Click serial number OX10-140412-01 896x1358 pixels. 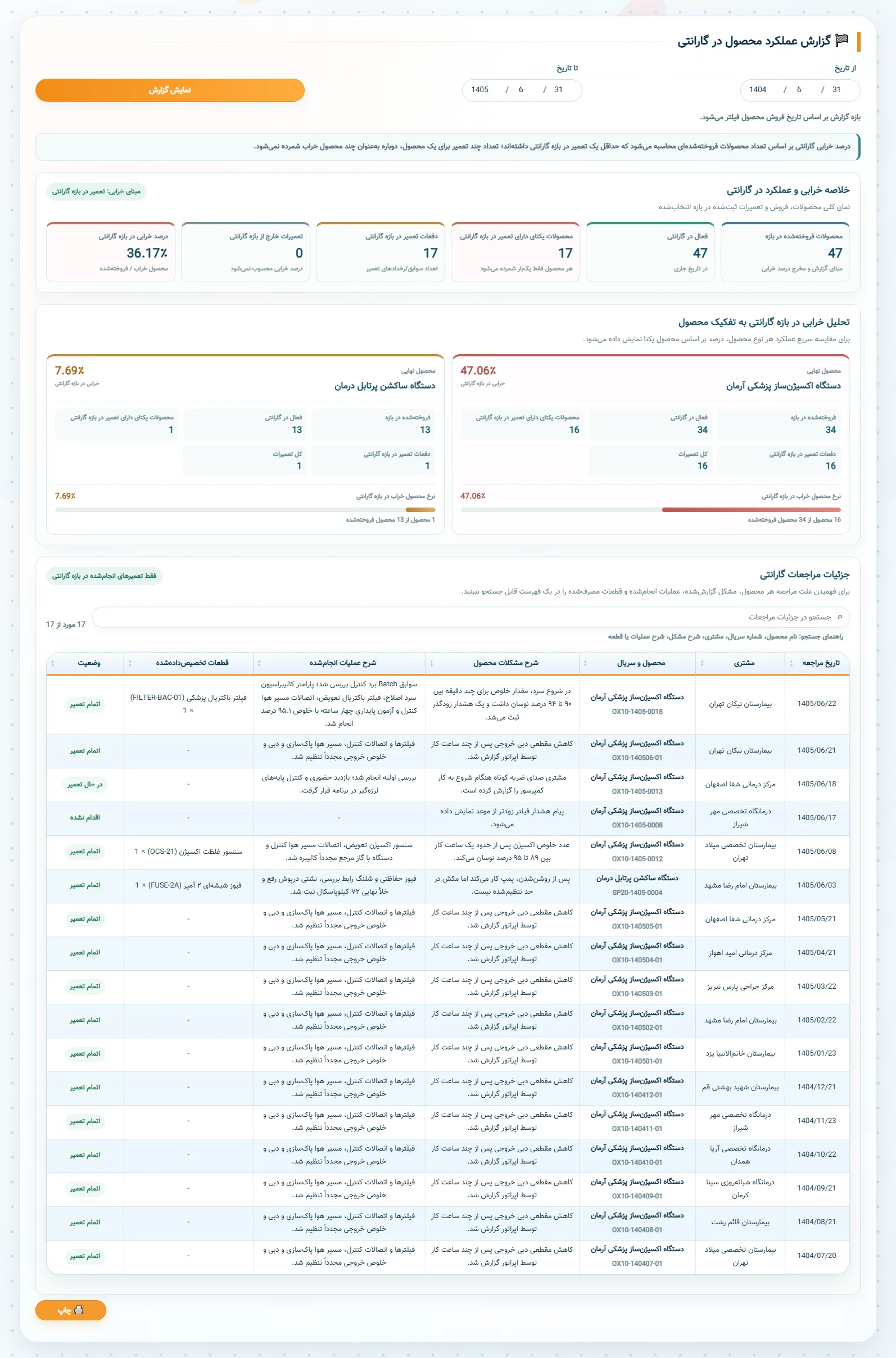(637, 1095)
